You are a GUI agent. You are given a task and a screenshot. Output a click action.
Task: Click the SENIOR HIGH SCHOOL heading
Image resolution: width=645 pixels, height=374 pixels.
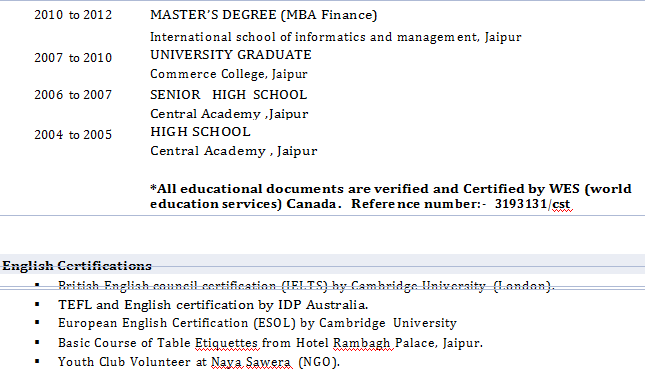tap(229, 95)
